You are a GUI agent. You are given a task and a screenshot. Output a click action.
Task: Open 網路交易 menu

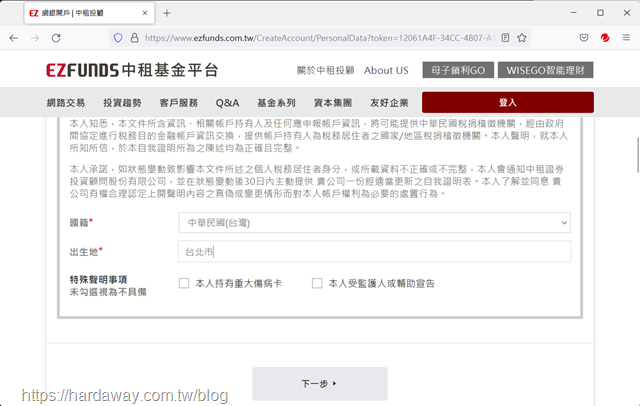[x=66, y=103]
